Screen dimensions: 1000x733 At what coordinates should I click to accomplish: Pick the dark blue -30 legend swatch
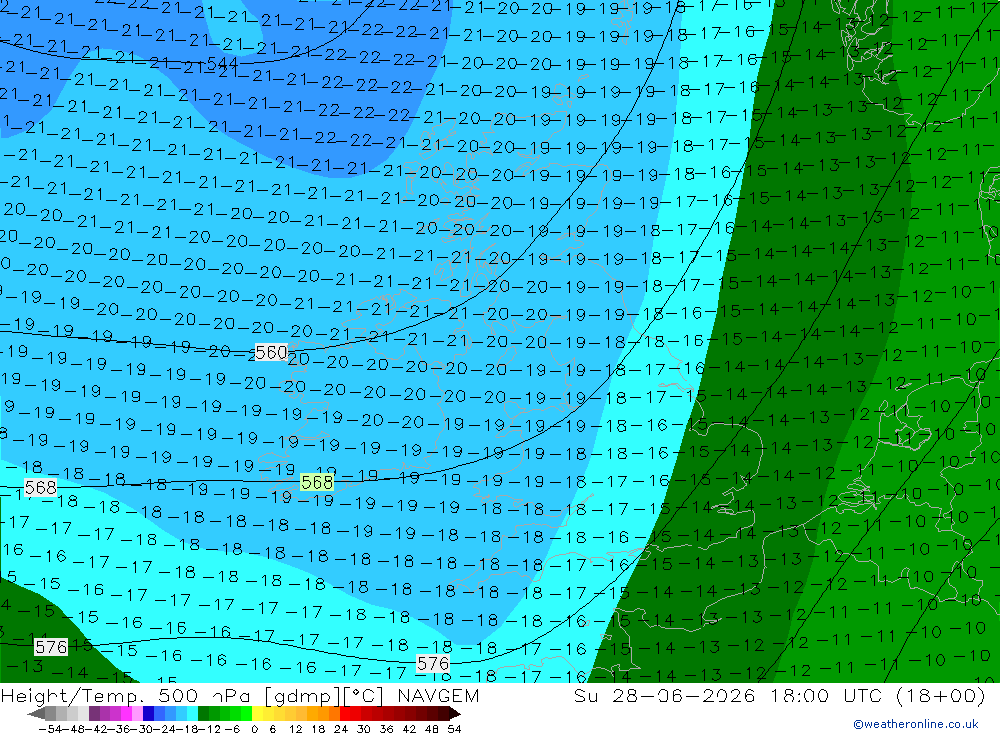click(149, 713)
